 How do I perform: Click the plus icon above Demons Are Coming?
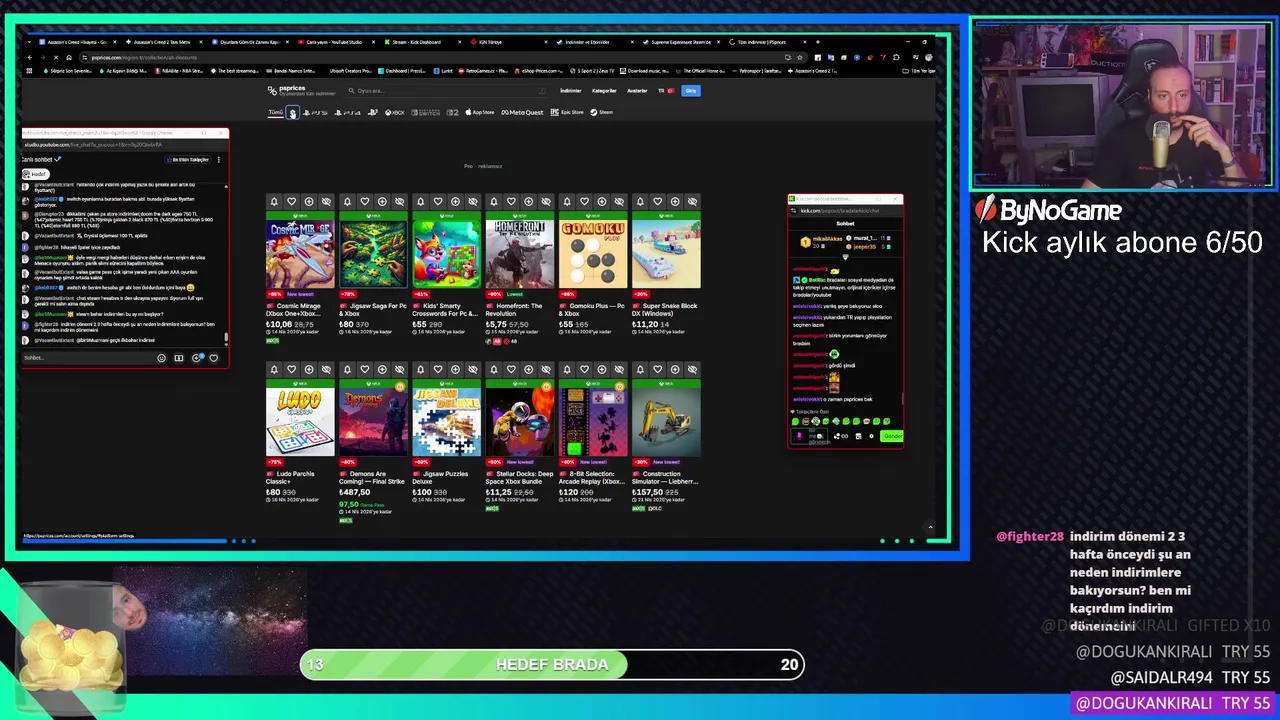(x=382, y=370)
